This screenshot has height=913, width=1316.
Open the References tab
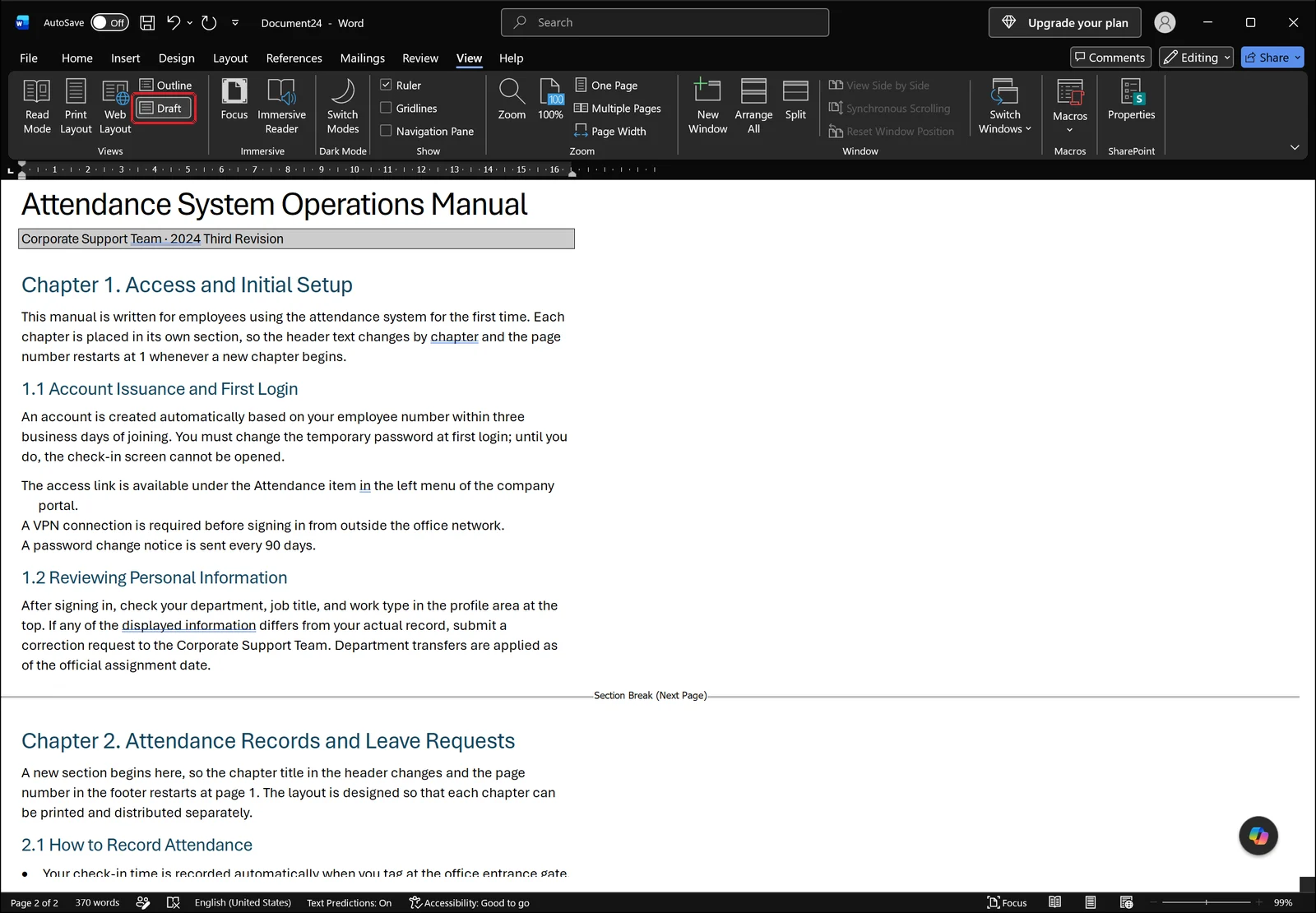pos(294,58)
